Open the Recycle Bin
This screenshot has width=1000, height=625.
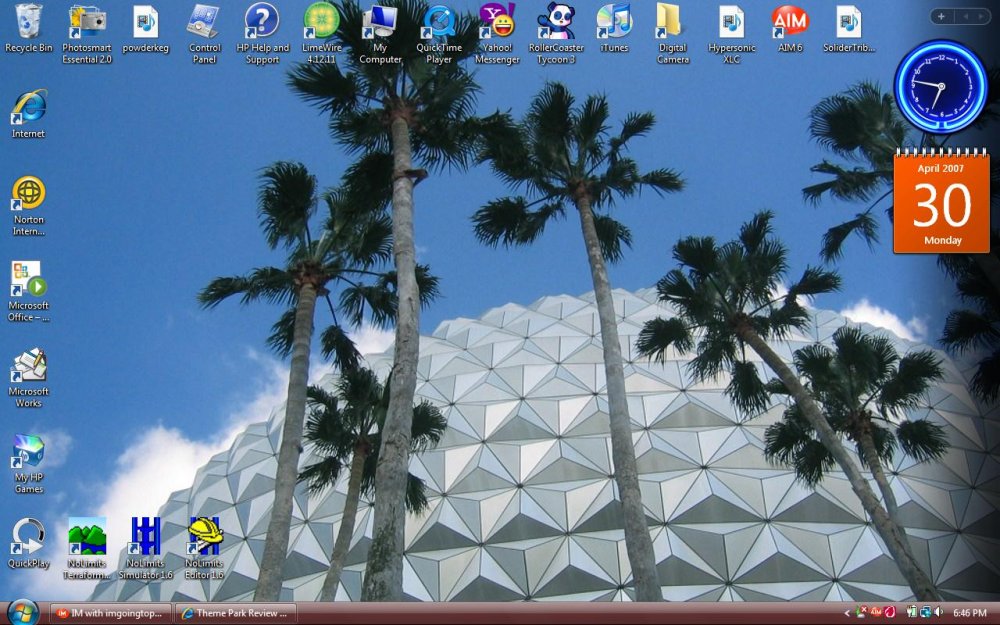(29, 22)
